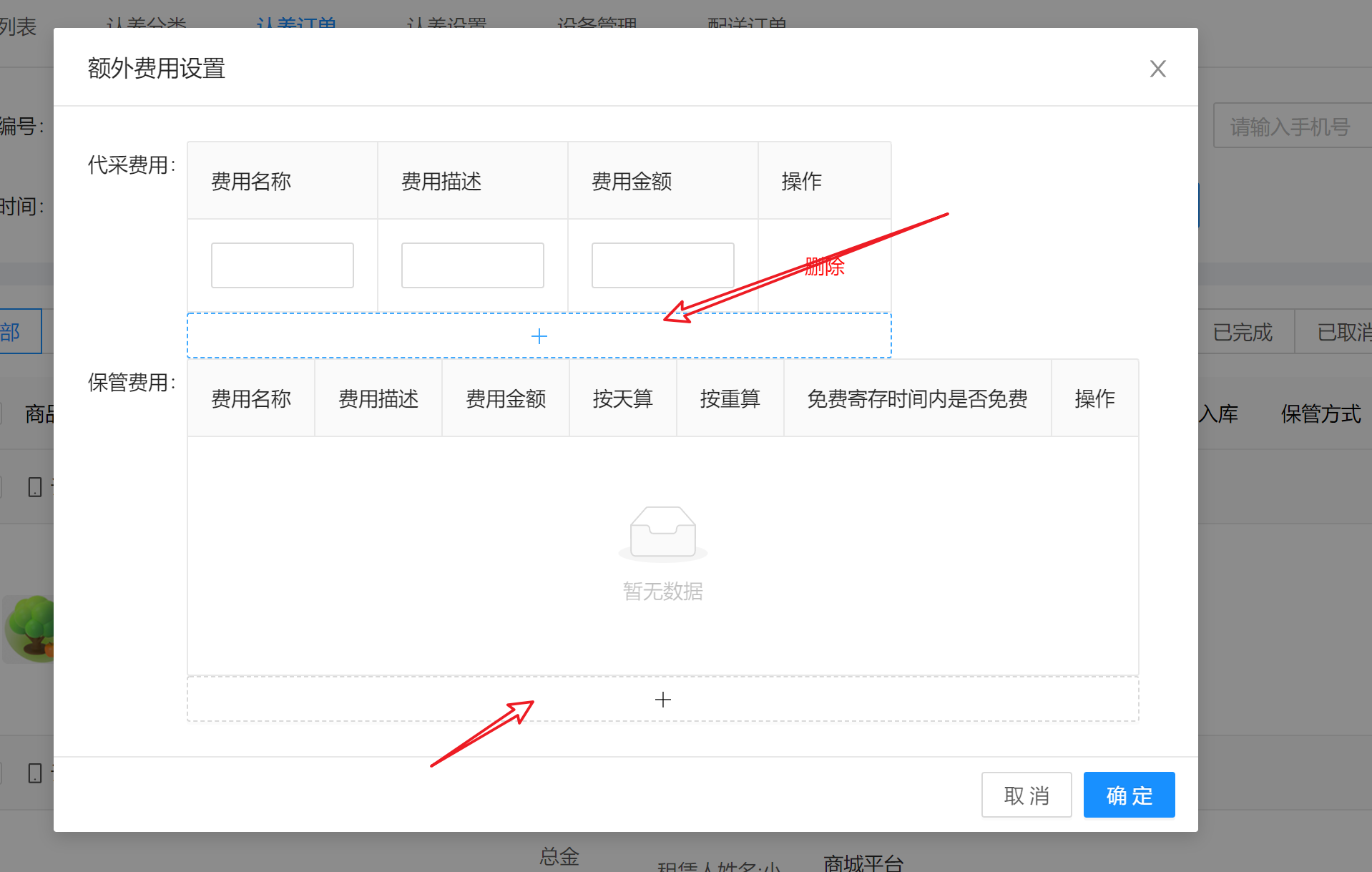Click the 按天算 column header
The width and height of the screenshot is (1372, 872).
(x=622, y=398)
